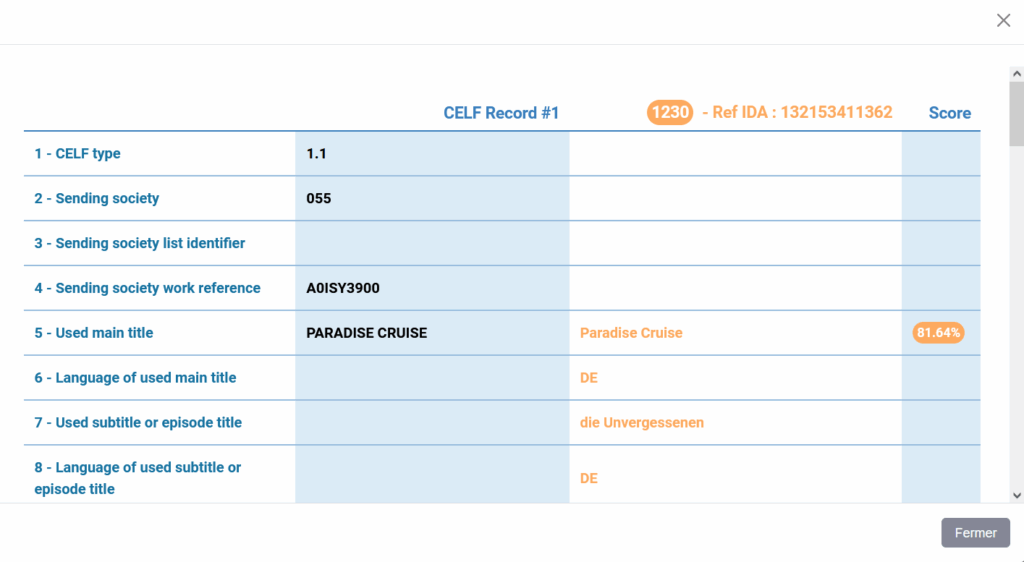The image size is (1024, 562).
Task: Click scrollbar down arrow
Action: (1016, 495)
